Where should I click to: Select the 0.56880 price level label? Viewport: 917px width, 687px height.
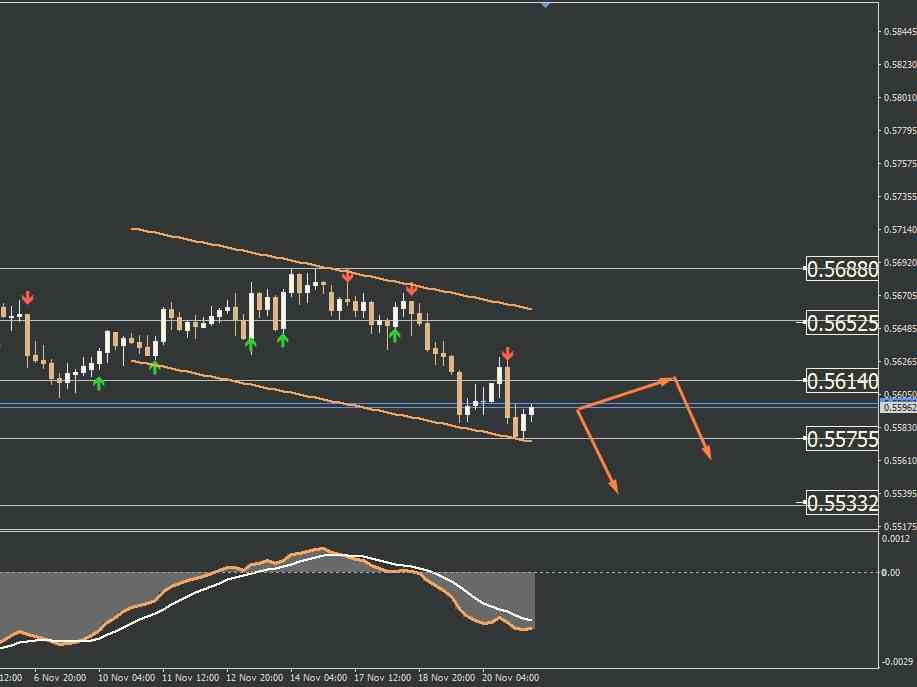click(842, 269)
